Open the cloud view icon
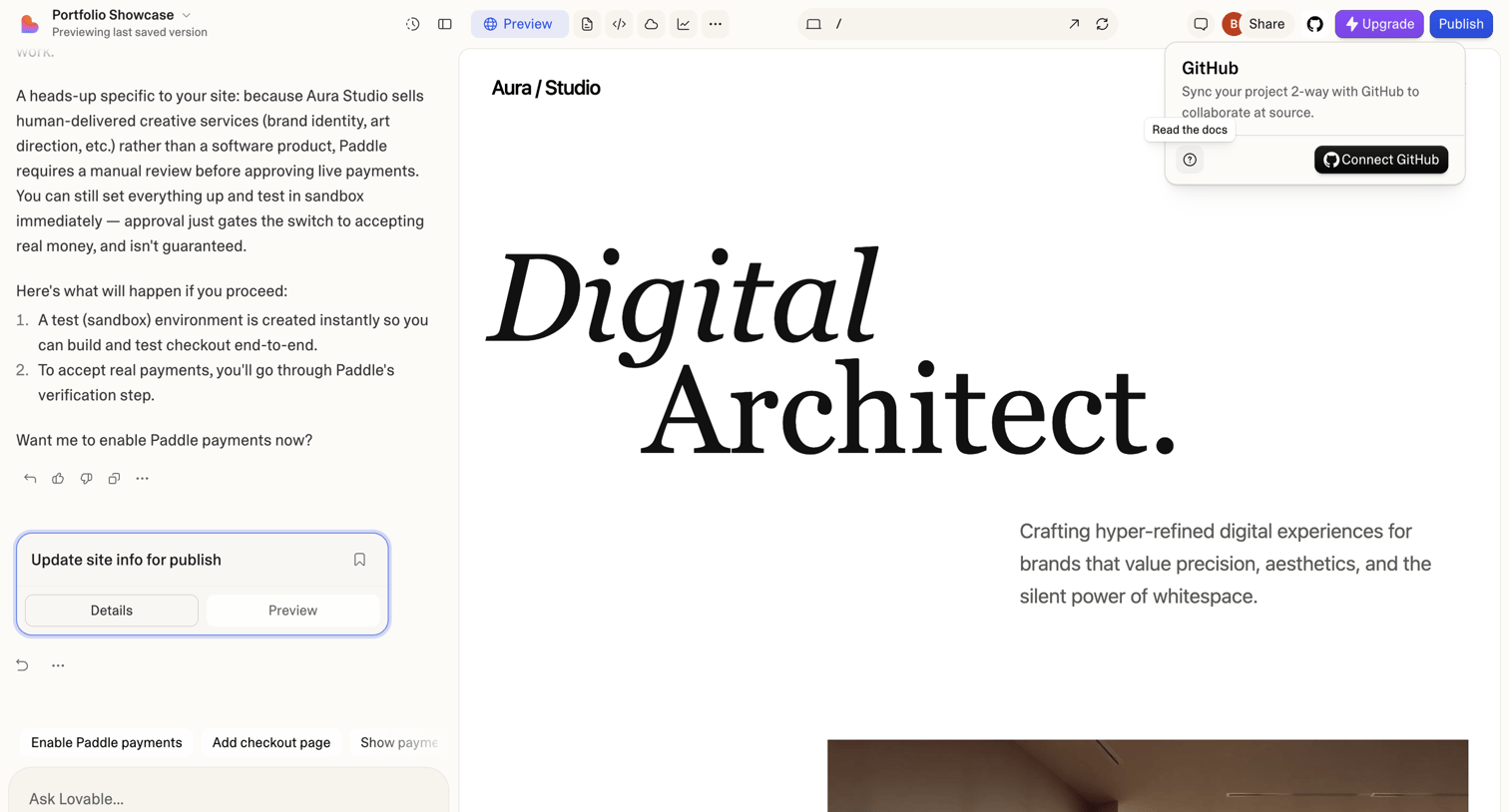The height and width of the screenshot is (812, 1509). click(651, 24)
